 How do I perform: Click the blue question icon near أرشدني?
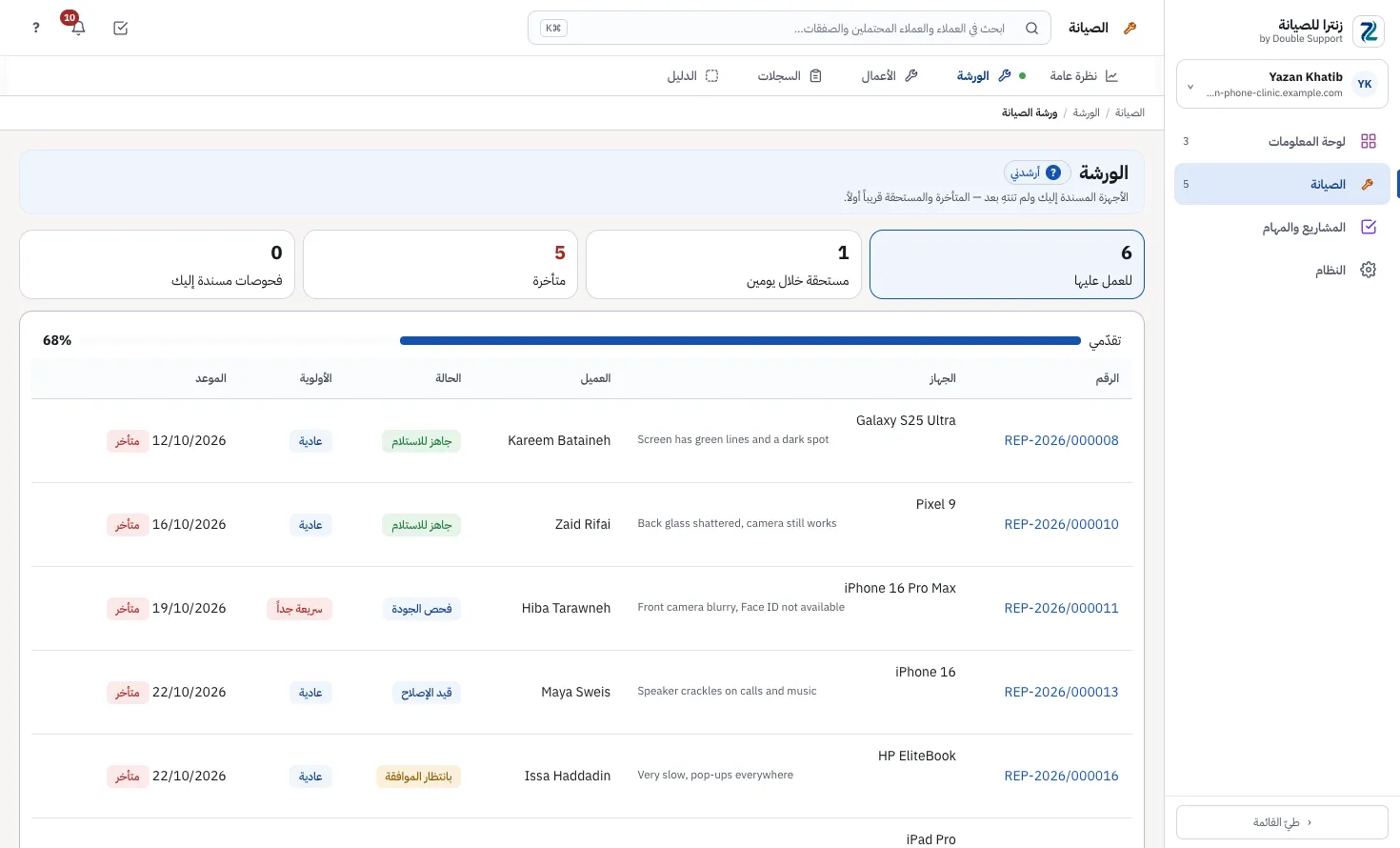pyautogui.click(x=1053, y=172)
